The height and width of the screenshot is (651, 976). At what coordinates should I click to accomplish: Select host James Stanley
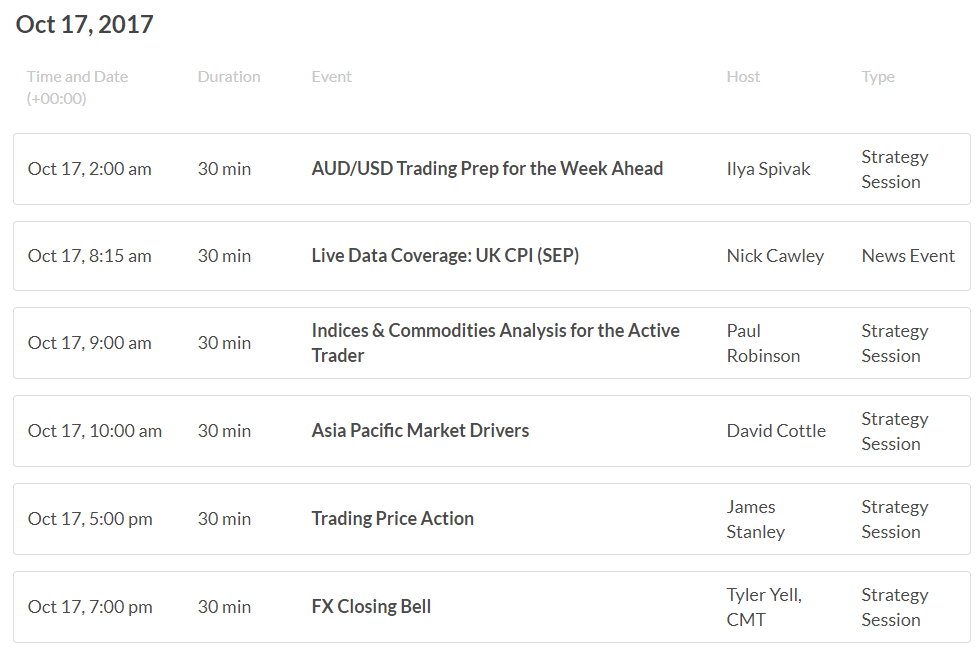tap(756, 519)
